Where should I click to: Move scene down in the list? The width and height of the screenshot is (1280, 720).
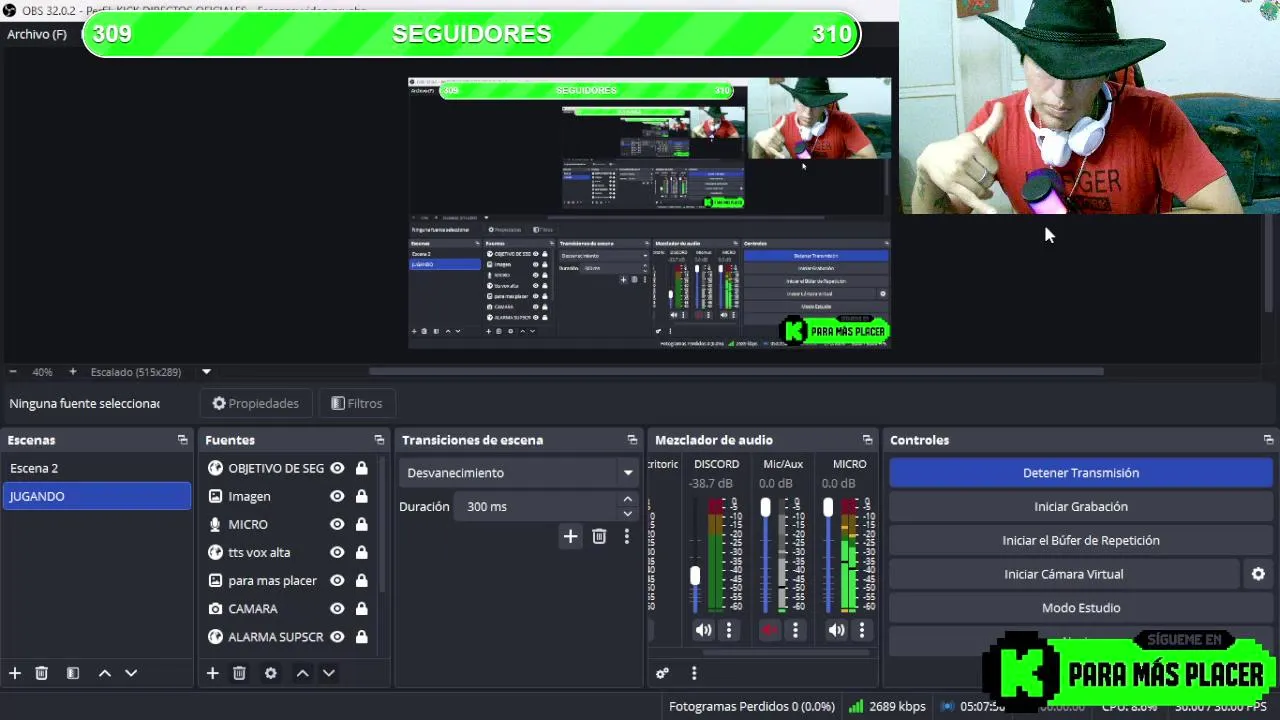click(x=131, y=673)
